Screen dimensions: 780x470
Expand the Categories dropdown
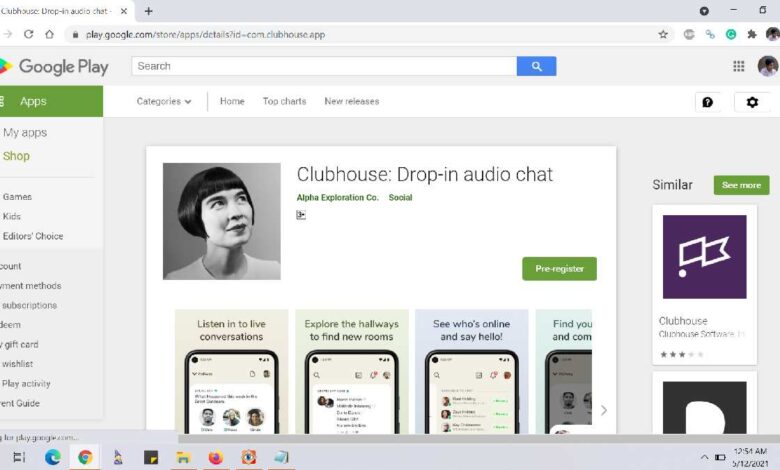pos(164,101)
